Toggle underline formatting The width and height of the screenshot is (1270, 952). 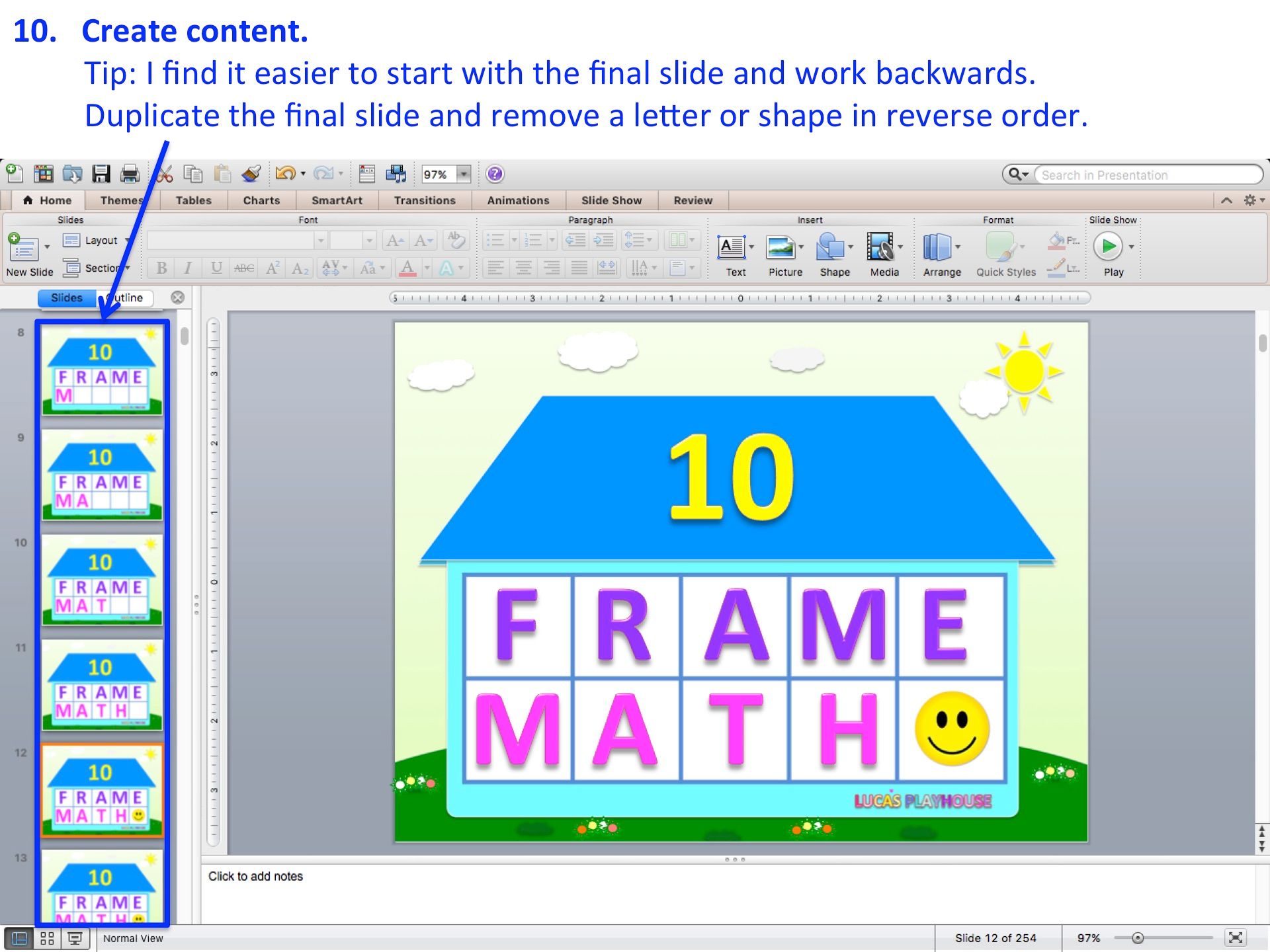[215, 268]
